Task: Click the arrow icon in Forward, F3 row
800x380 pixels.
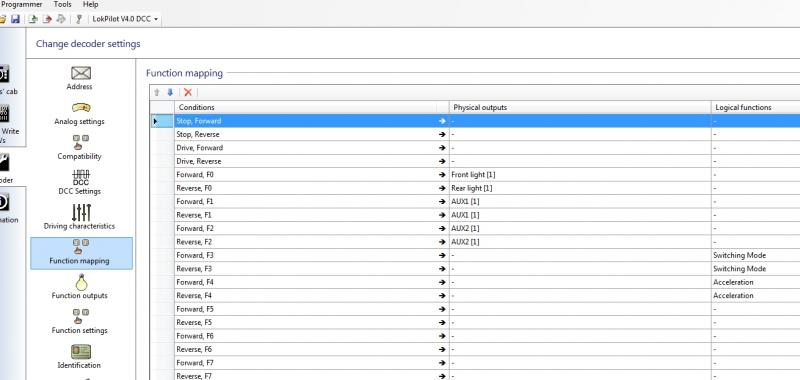Action: [x=442, y=255]
